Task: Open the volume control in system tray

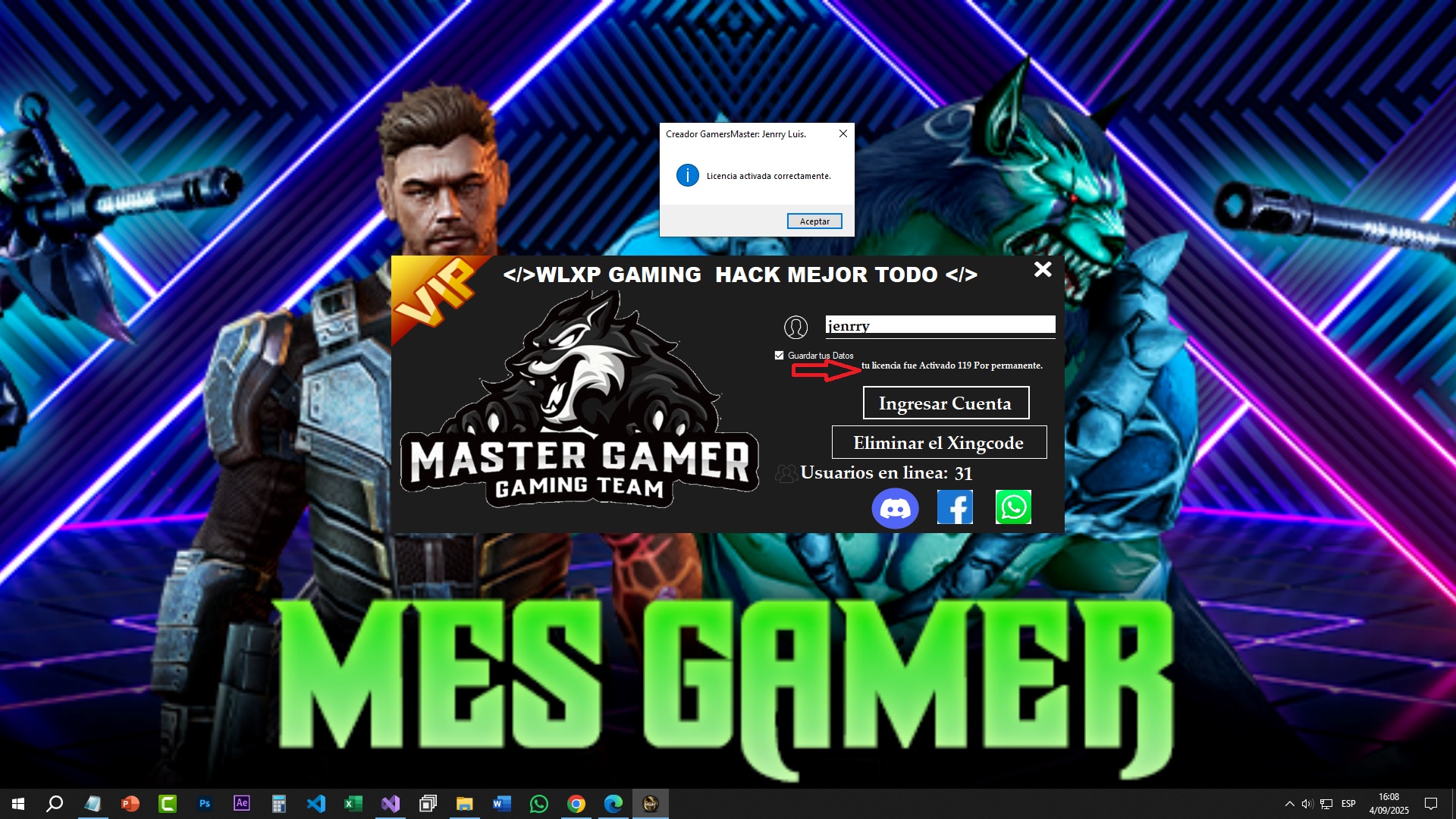Action: (1307, 804)
